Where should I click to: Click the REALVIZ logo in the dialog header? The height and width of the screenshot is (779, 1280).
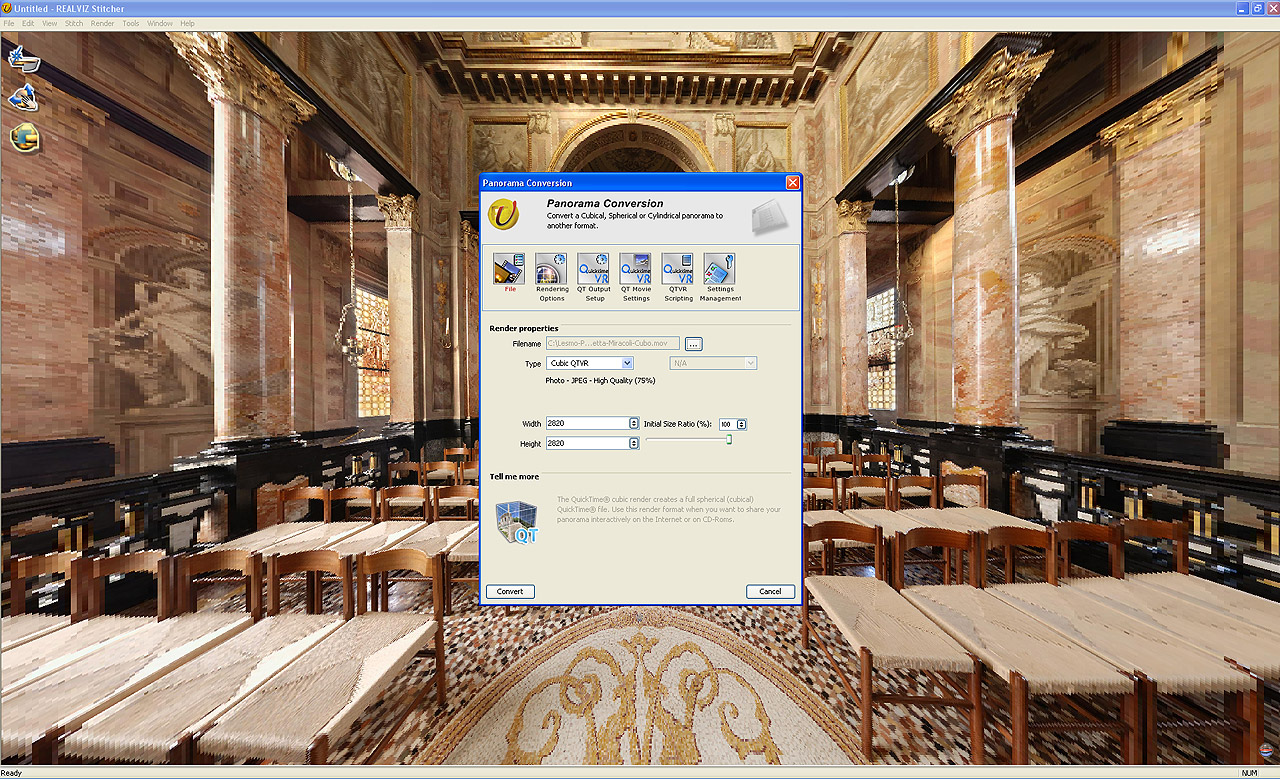(503, 214)
